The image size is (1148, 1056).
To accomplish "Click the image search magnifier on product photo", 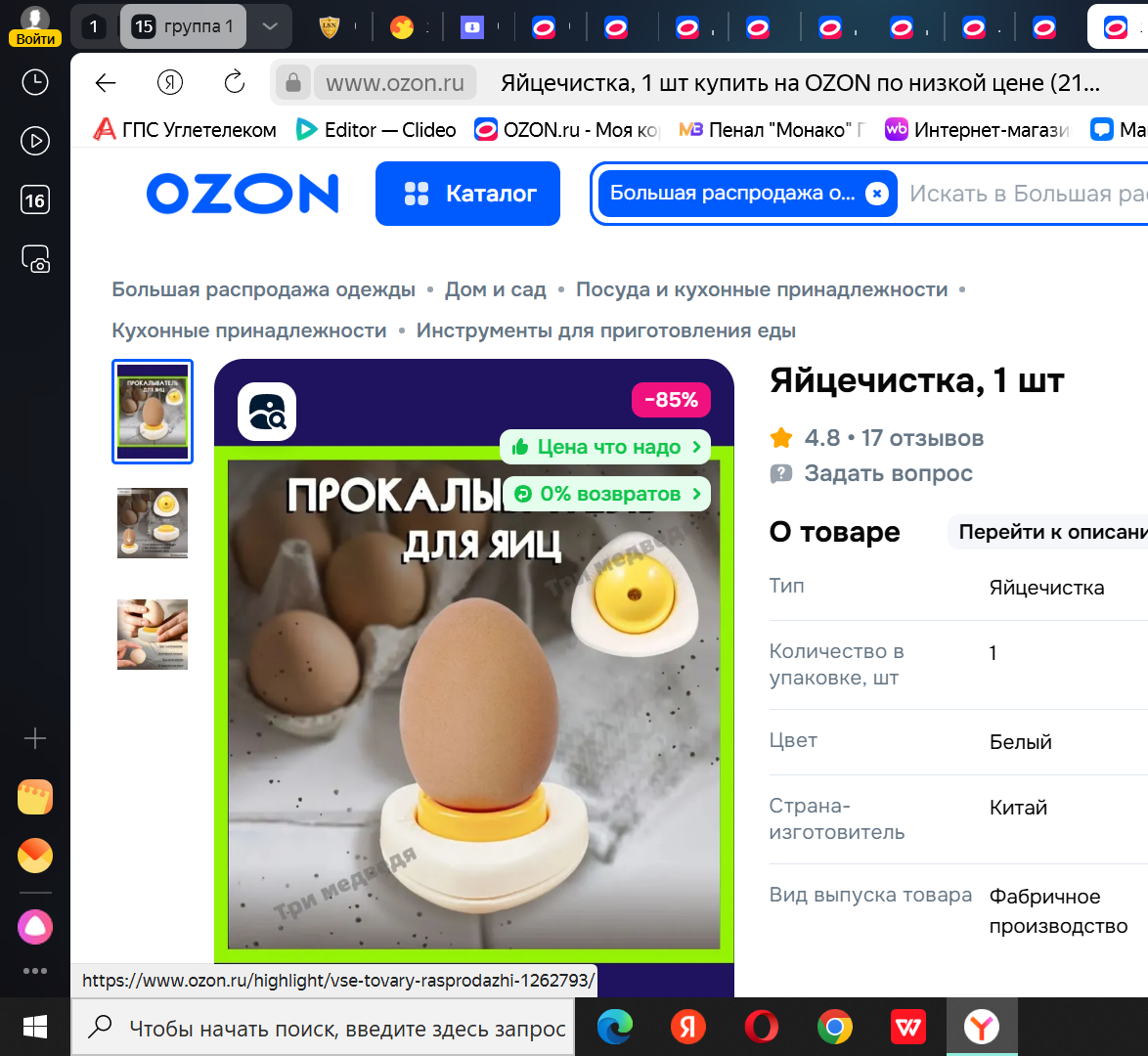I will pos(266,413).
